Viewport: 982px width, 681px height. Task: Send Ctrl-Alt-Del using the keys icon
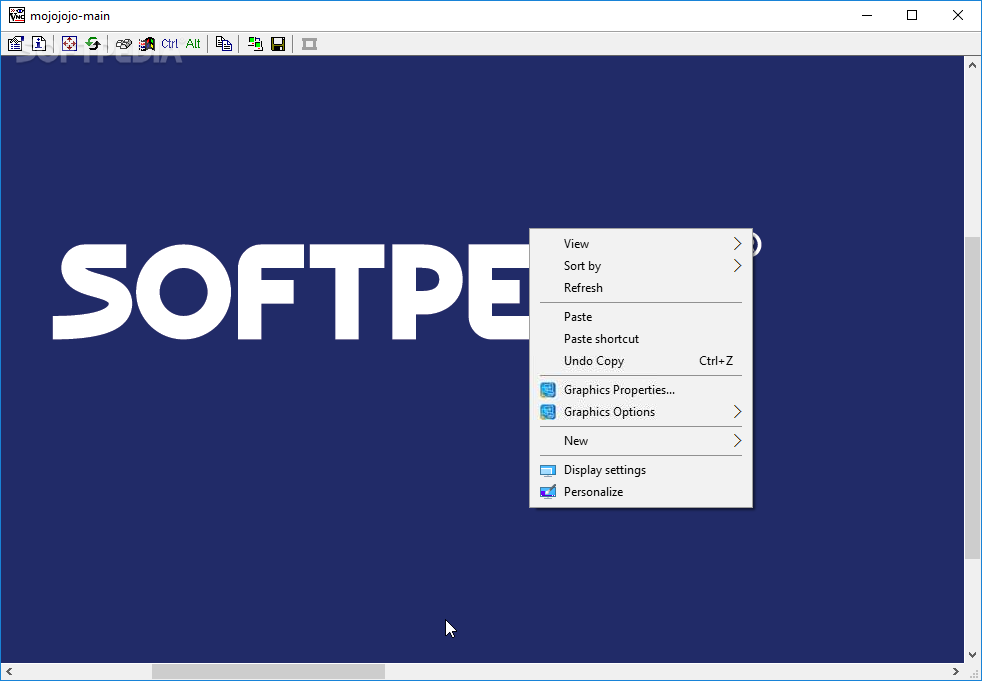[123, 44]
